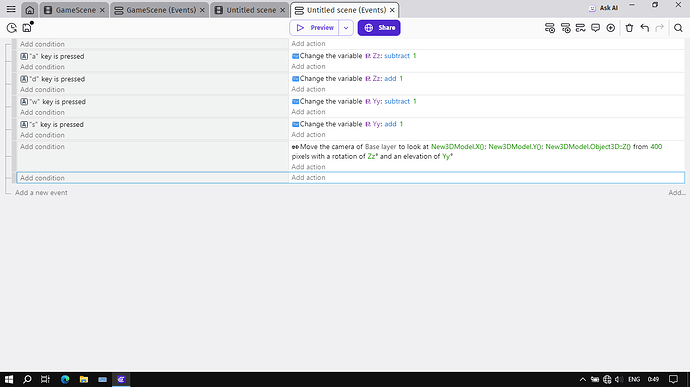Add a new empty event from toolbar
This screenshot has height=387, width=690.
550,28
